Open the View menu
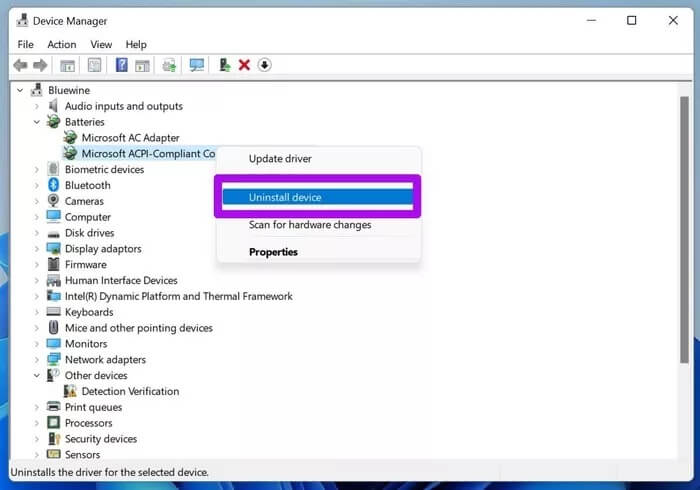 pos(101,44)
